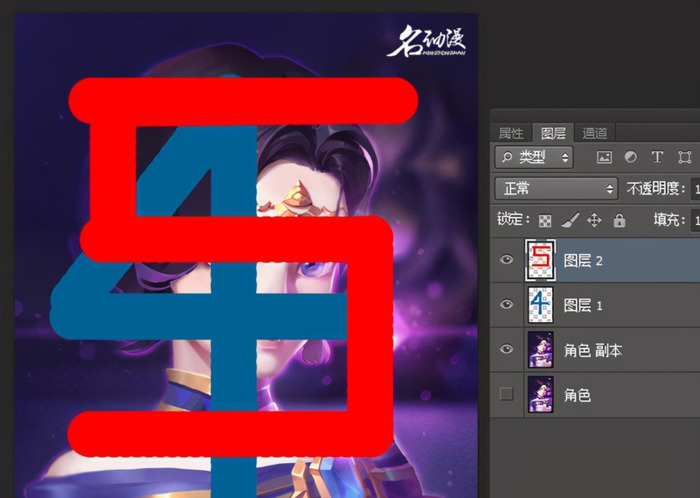The image size is (700, 498).
Task: Click the adjustment layer filter icon
Action: pos(630,157)
